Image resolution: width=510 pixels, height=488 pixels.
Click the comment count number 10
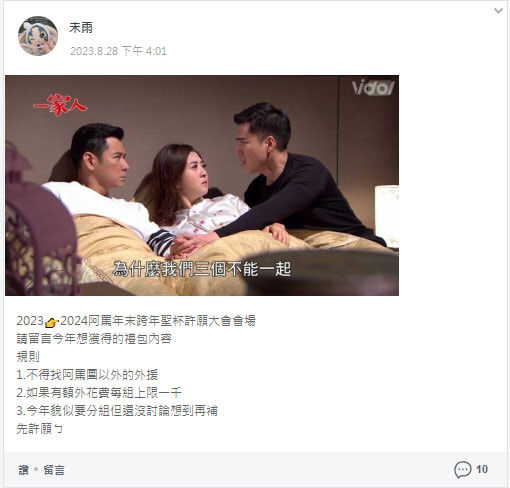pos(482,469)
